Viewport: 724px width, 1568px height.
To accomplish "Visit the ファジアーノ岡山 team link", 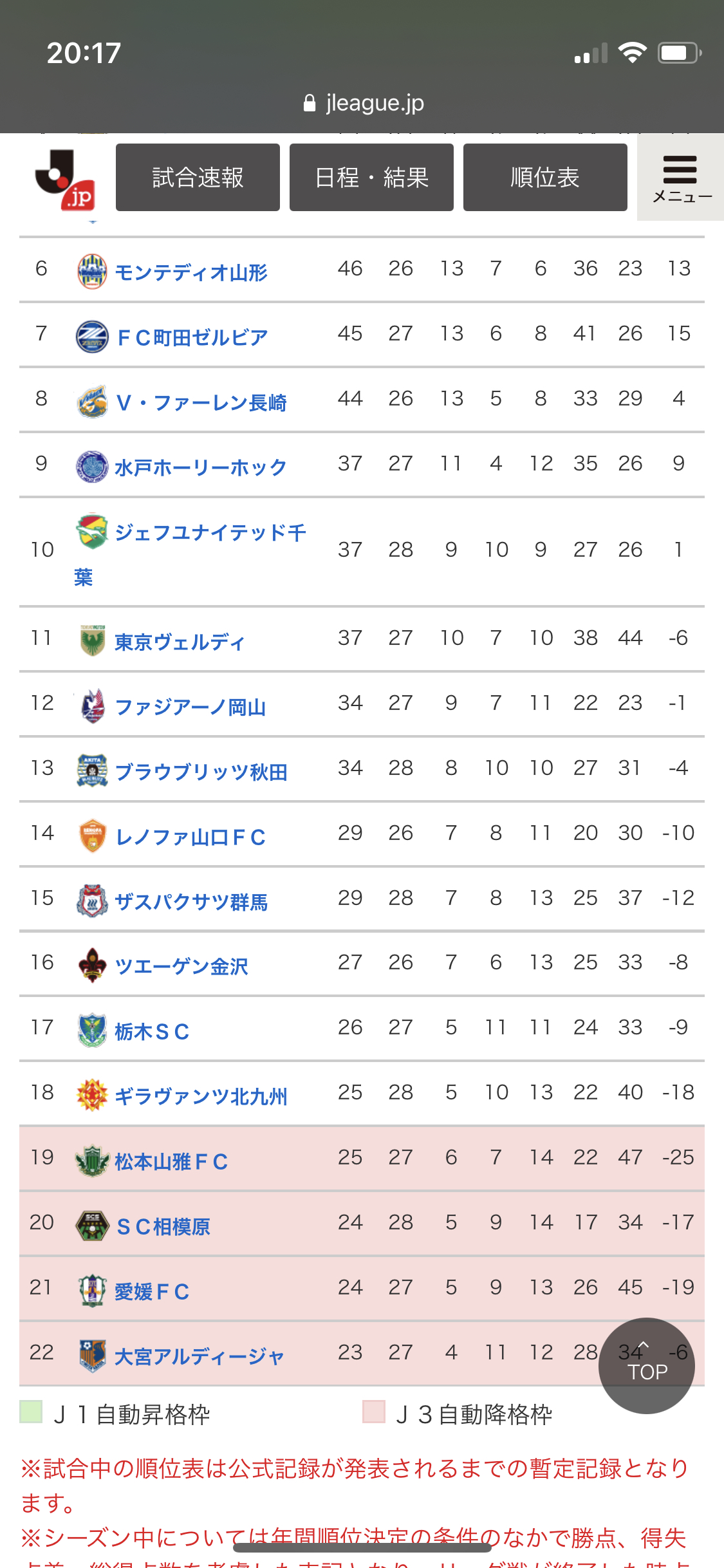I will pos(190,707).
